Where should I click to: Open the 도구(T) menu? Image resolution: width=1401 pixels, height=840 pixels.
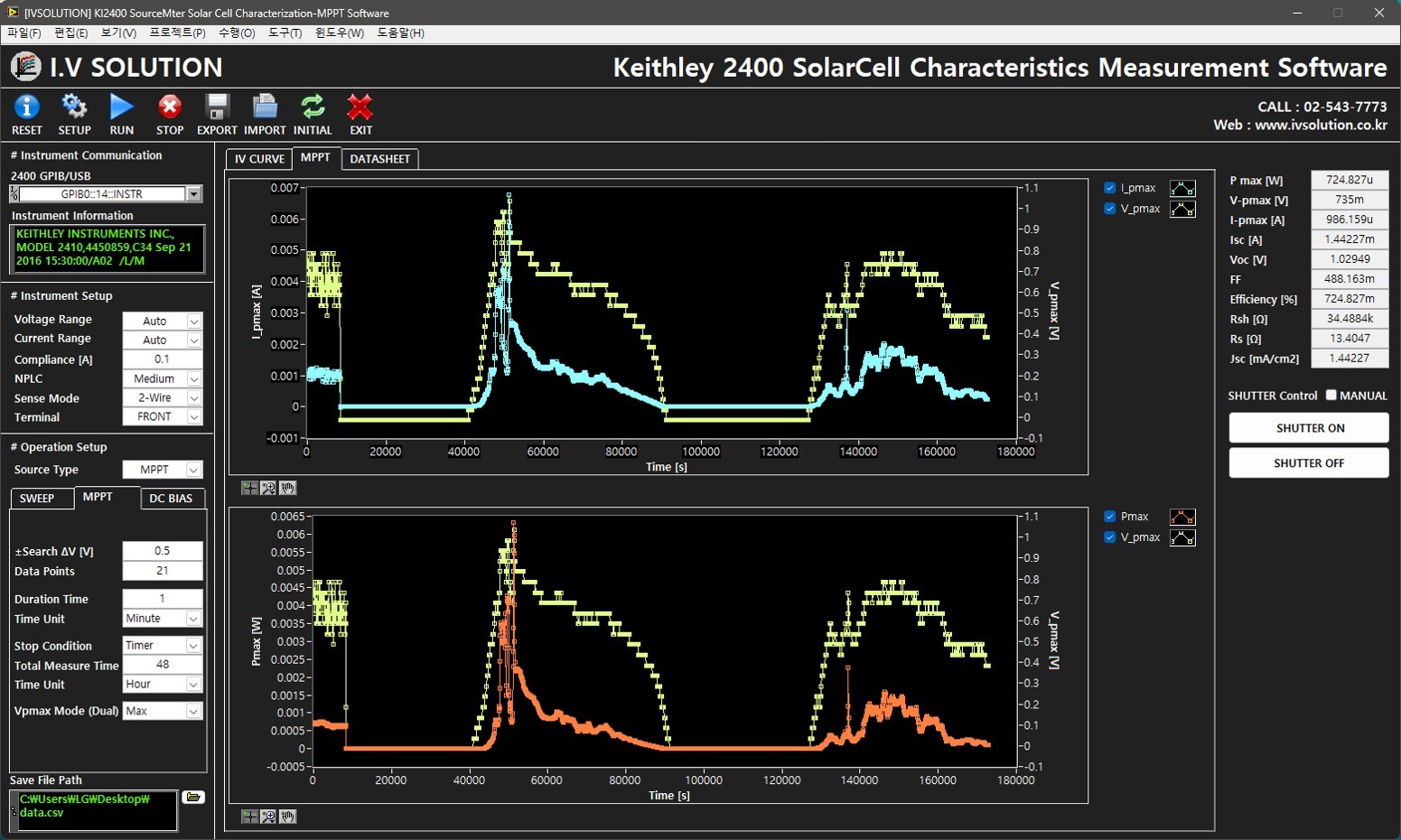tap(285, 33)
